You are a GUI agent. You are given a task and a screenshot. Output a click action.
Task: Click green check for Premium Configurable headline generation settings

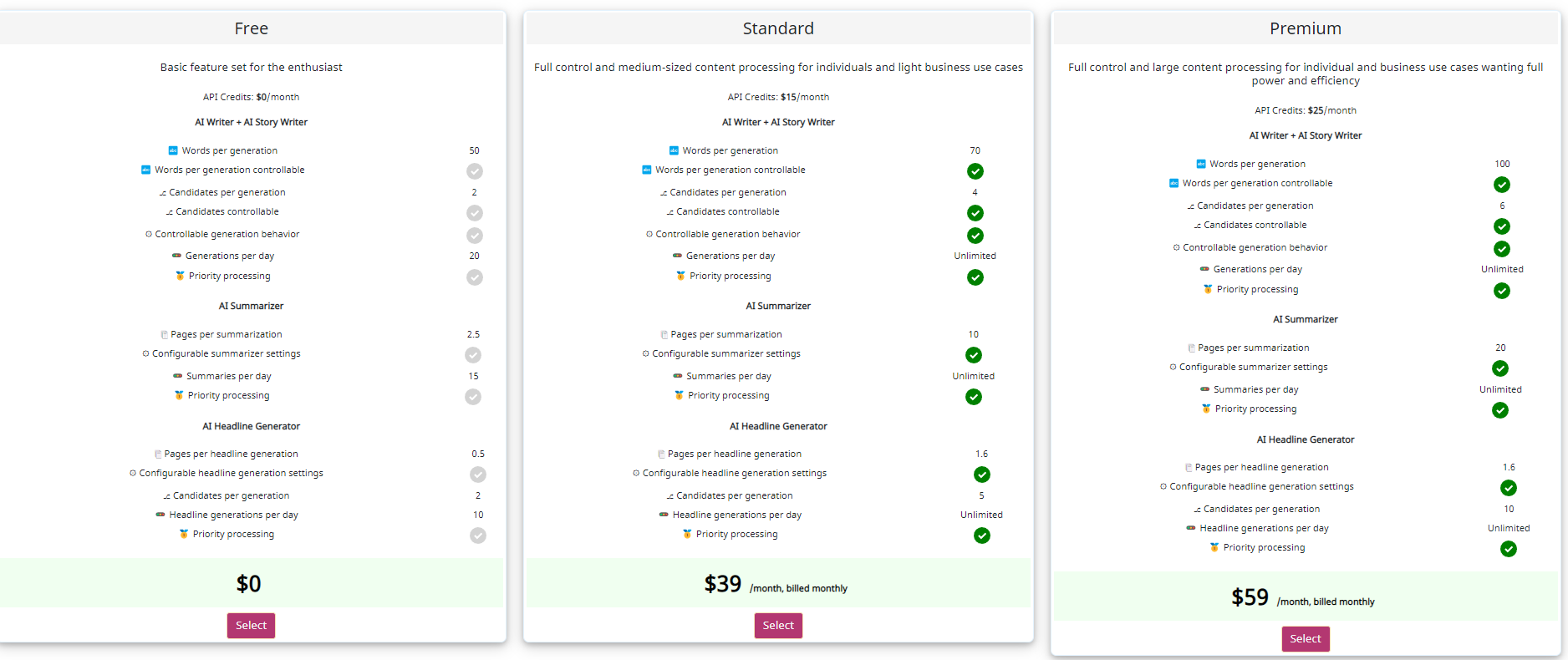tap(1509, 488)
